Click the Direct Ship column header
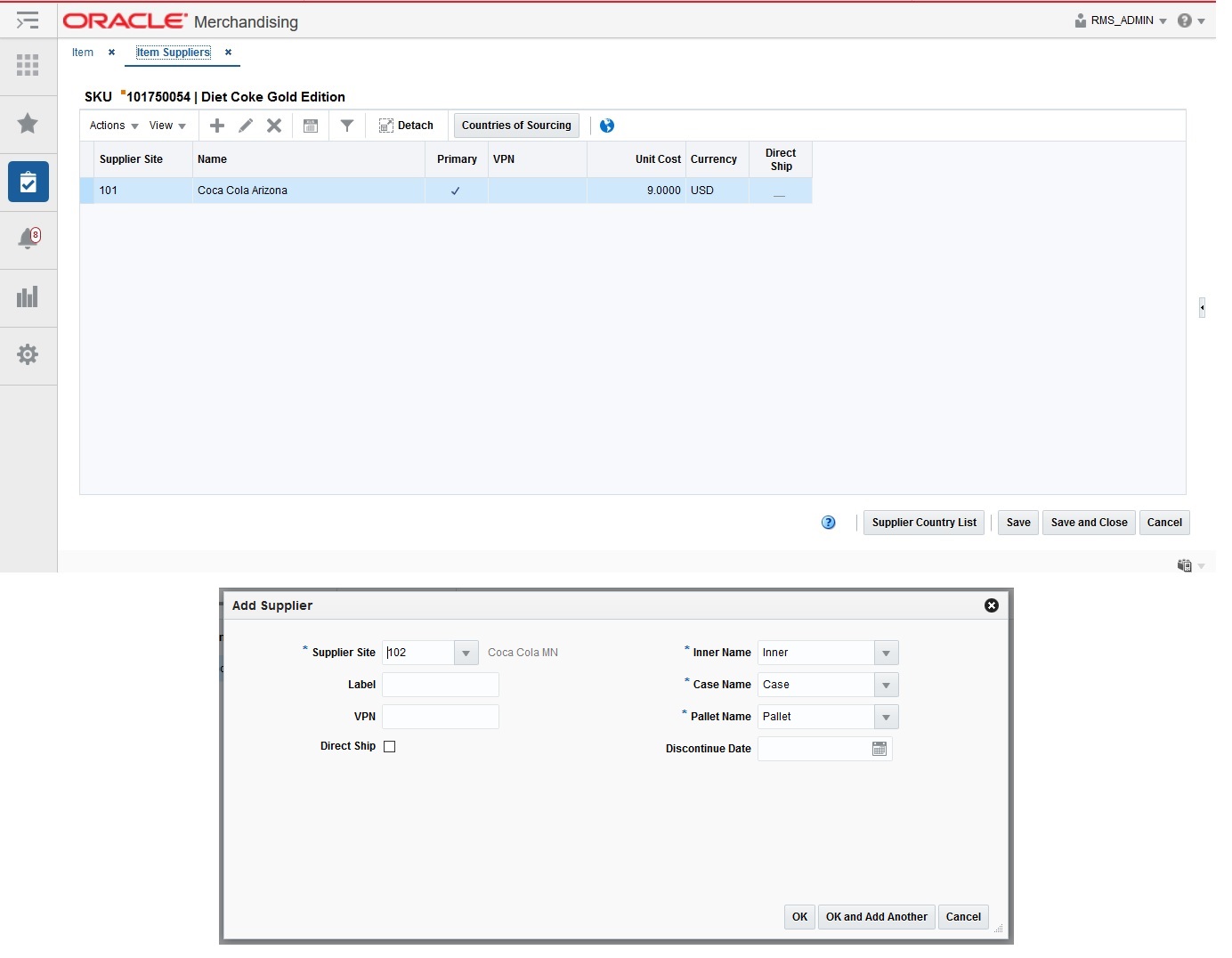Image resolution: width=1232 pixels, height=958 pixels. click(781, 159)
